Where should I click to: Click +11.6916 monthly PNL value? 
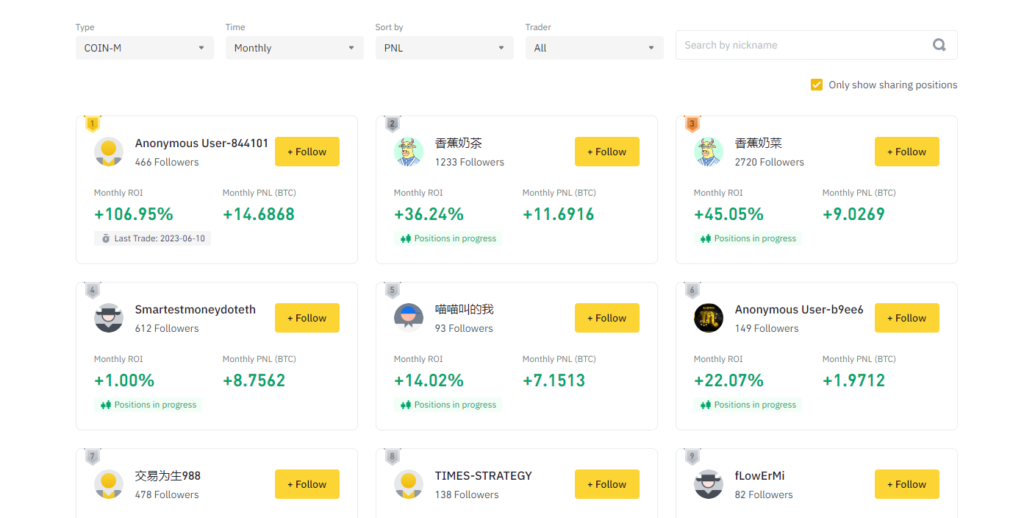558,214
